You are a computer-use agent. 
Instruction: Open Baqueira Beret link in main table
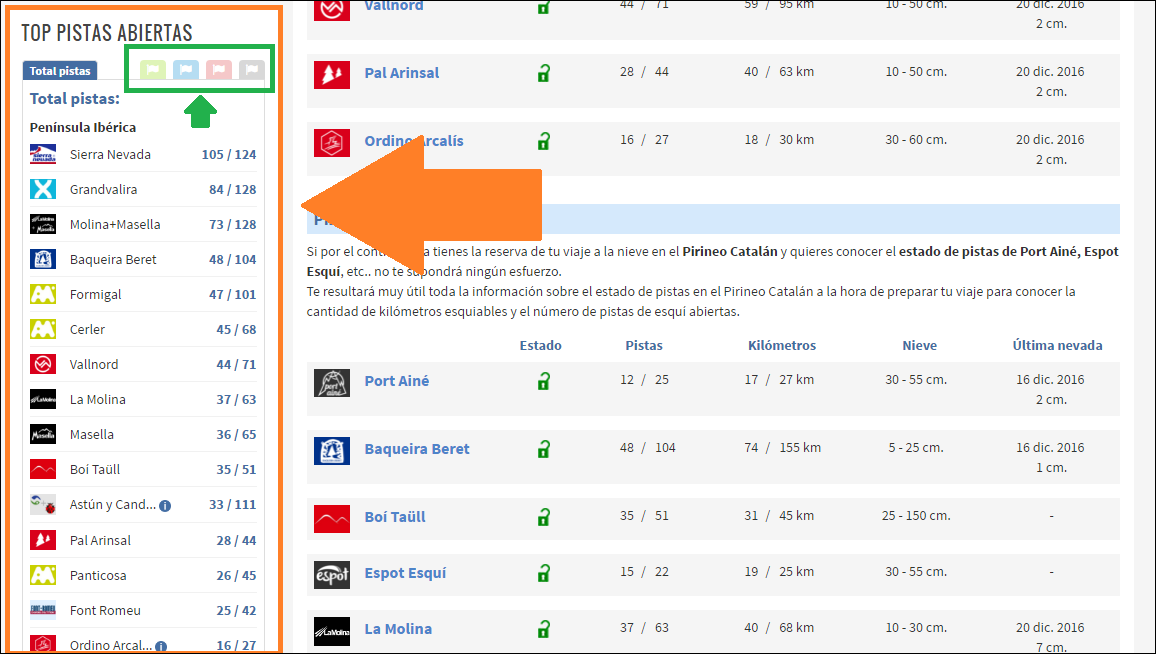[417, 449]
